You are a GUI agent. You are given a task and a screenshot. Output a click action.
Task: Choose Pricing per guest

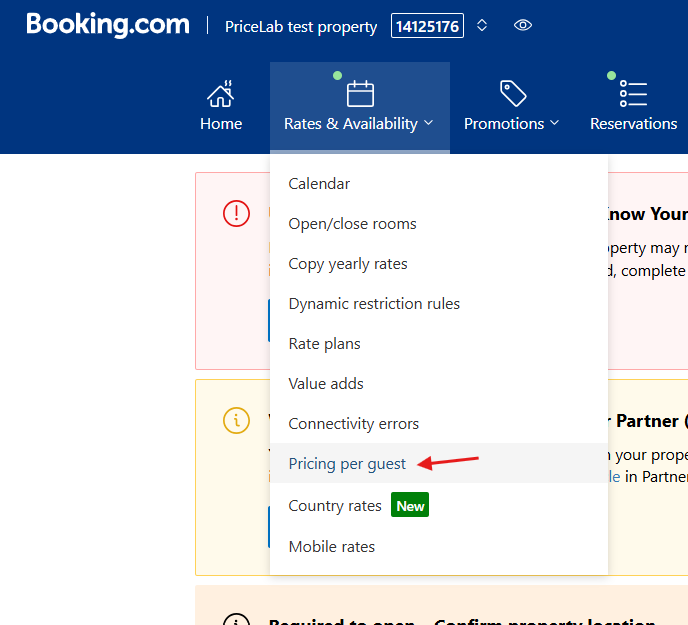(439, 463)
